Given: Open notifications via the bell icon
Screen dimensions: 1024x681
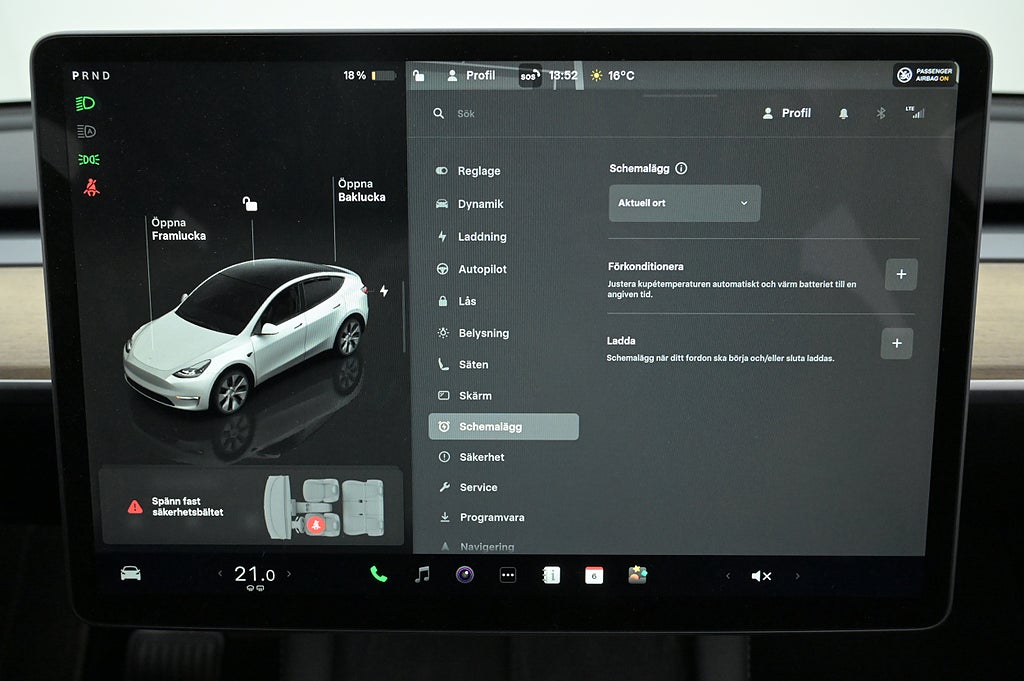Looking at the screenshot, I should coord(843,114).
